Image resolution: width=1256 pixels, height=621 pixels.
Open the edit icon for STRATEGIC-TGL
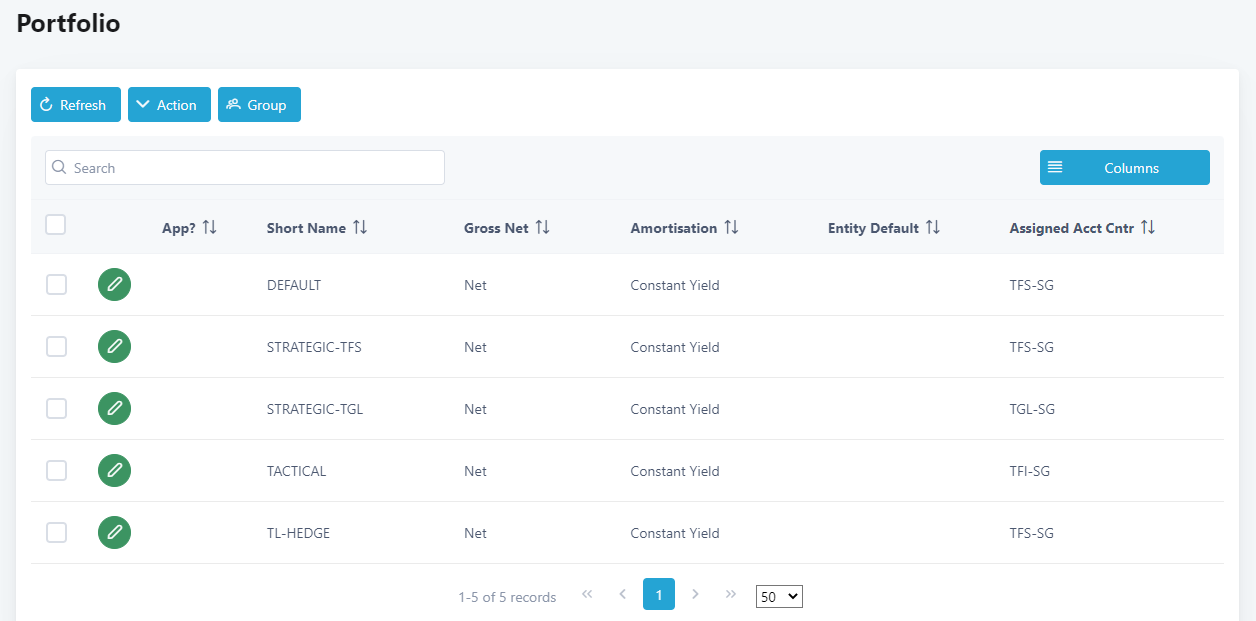pyautogui.click(x=114, y=409)
